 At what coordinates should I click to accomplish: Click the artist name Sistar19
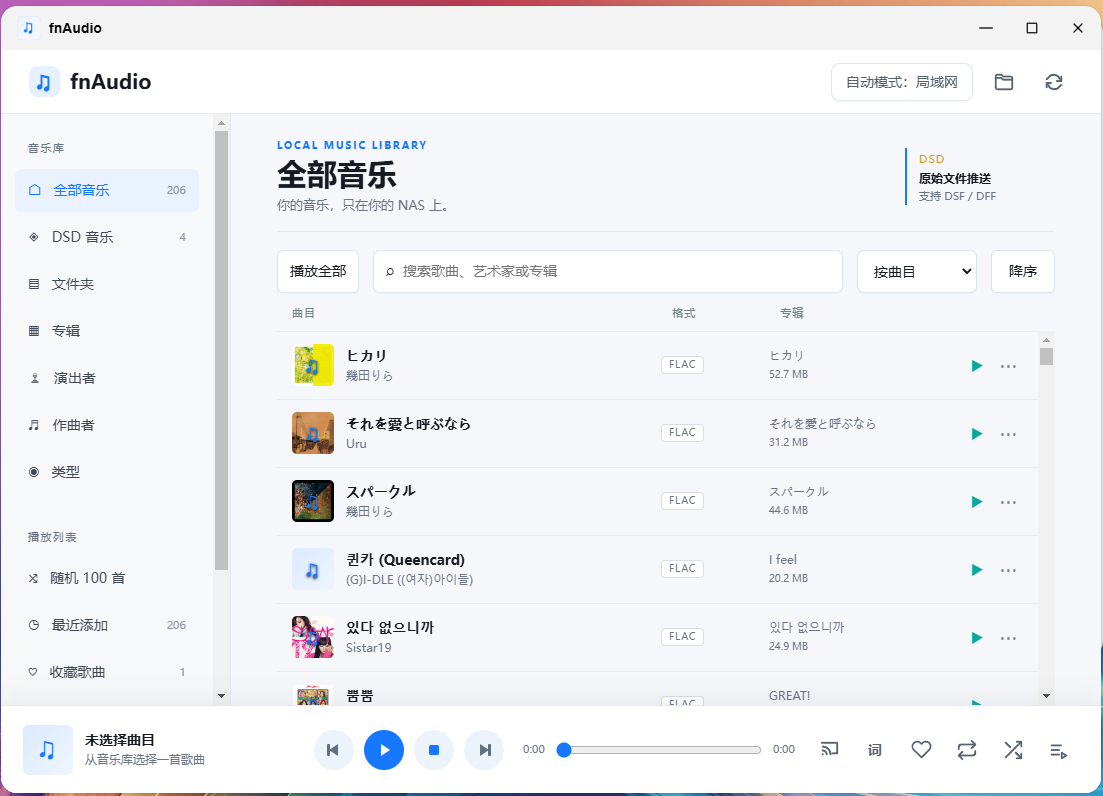pos(369,648)
